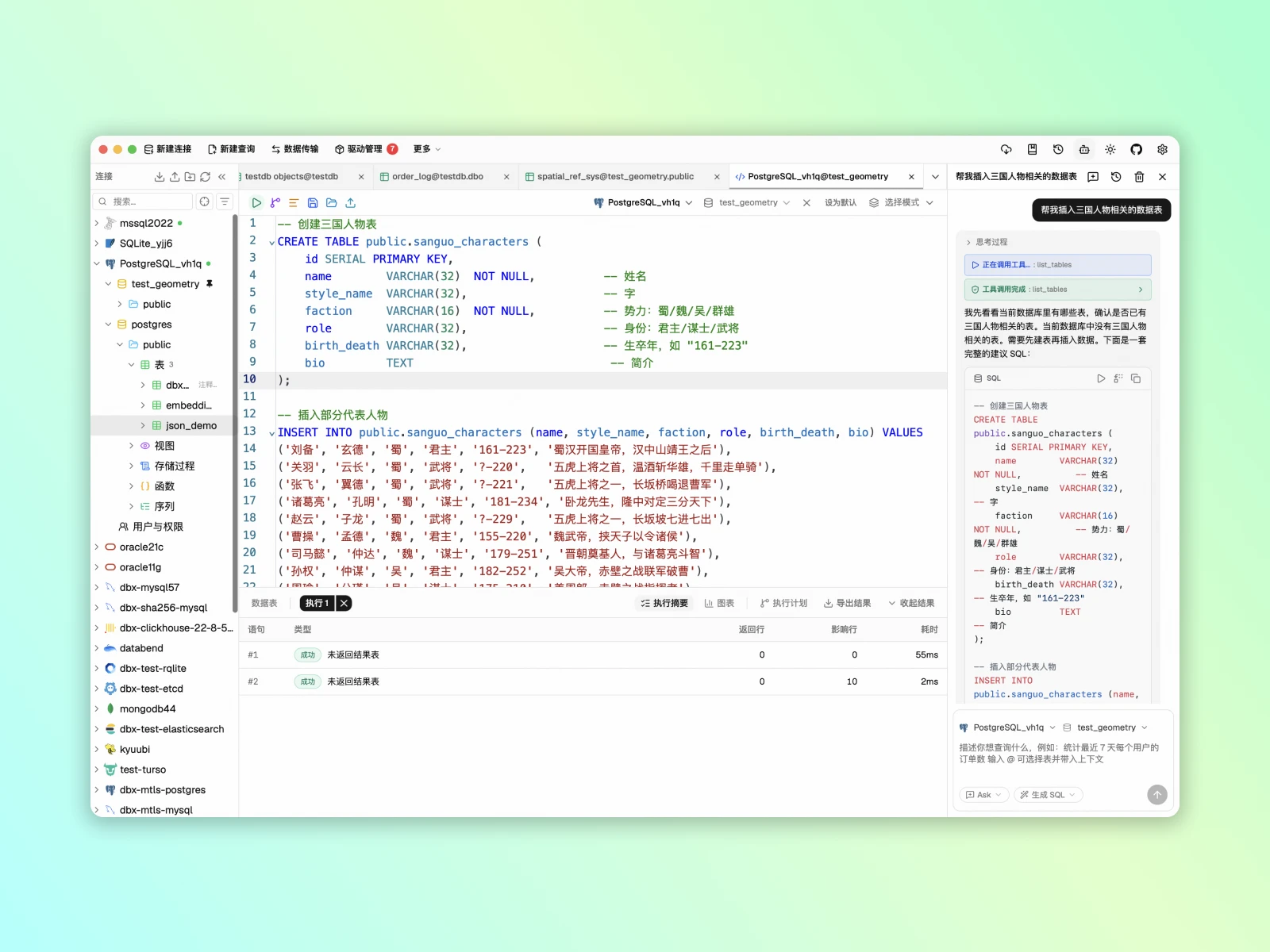Click the upload icon in the editor toolbar
The width and height of the screenshot is (1270, 952).
coord(351,203)
